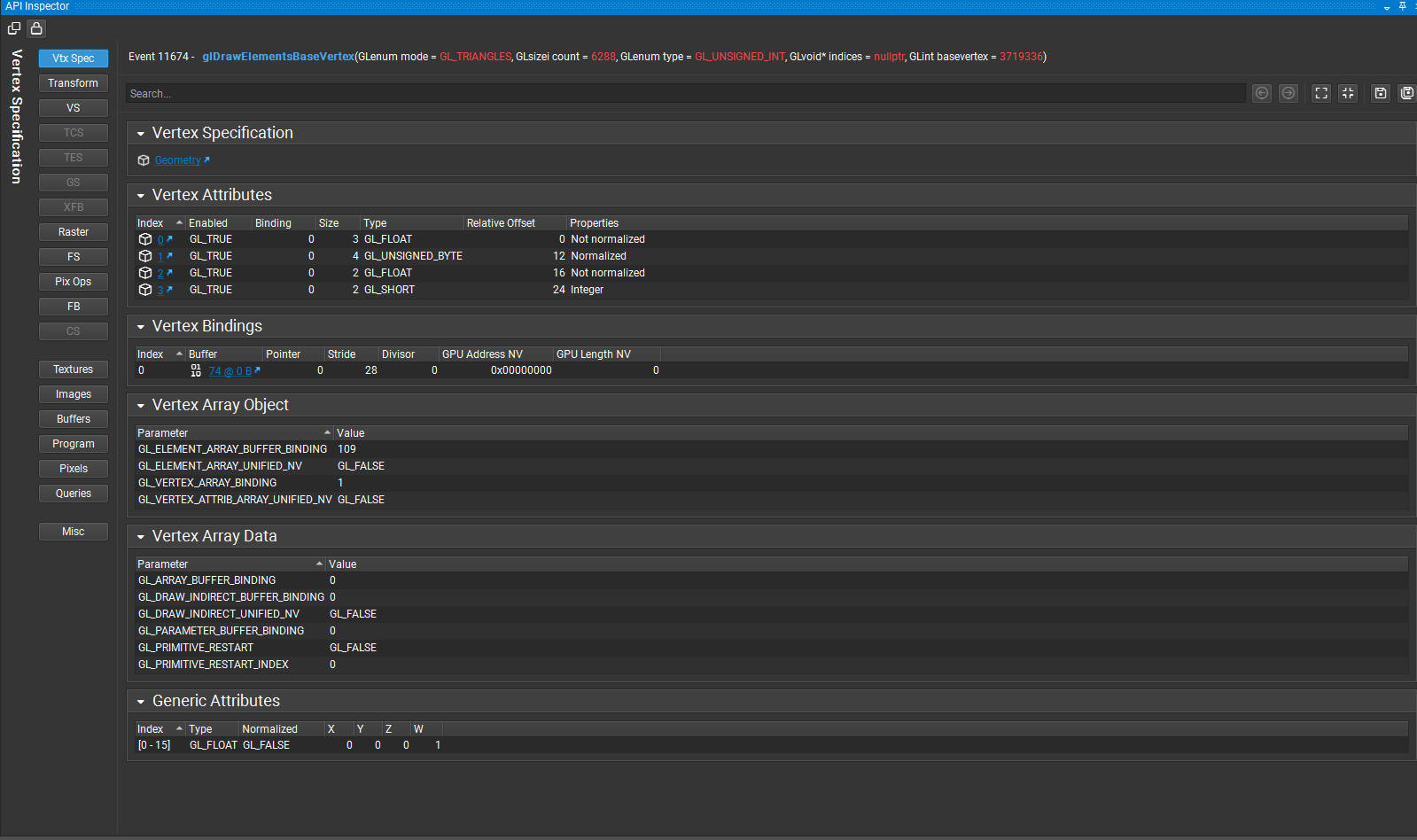
Task: Click the Search input field
Action: point(682,94)
